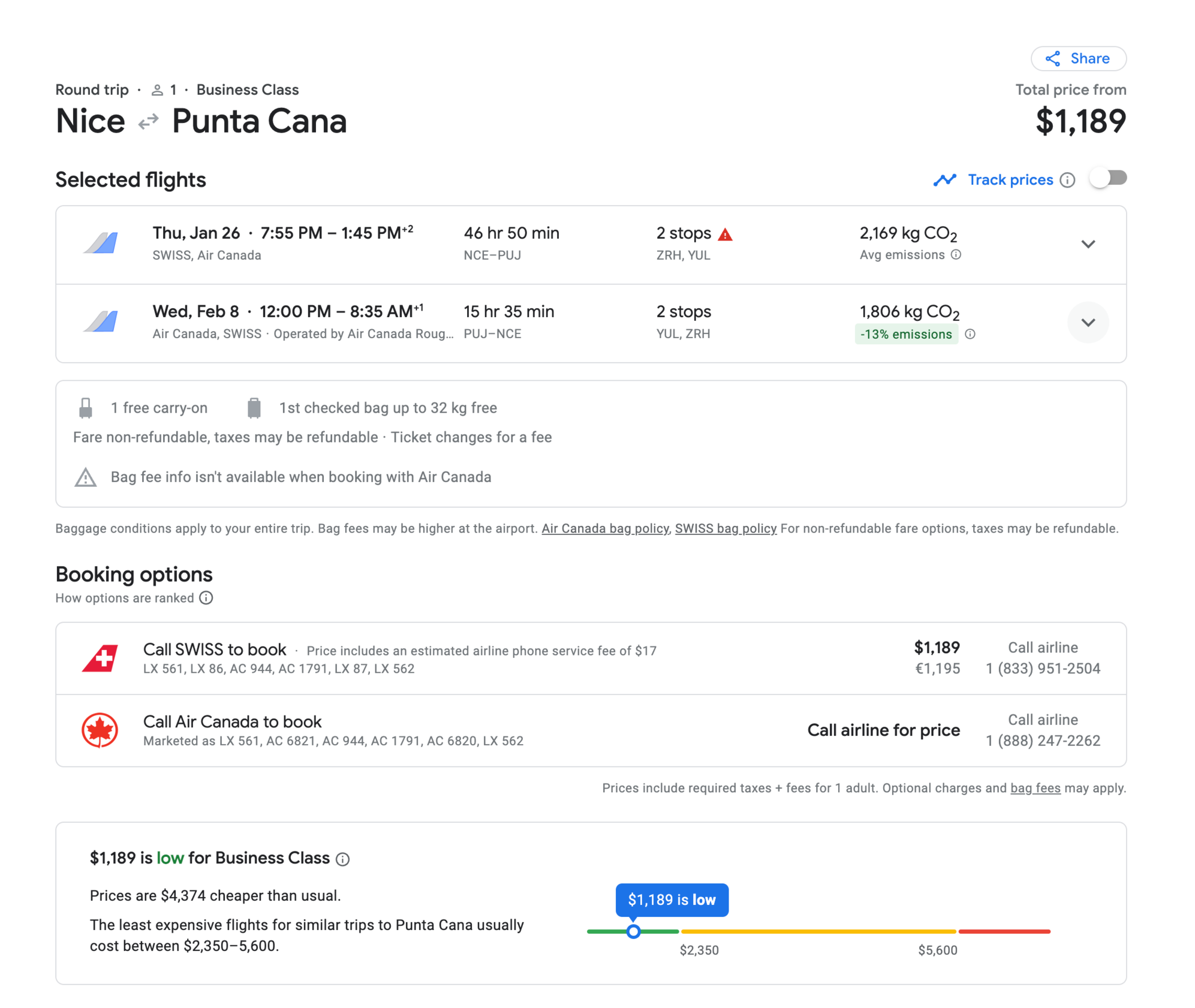Click the red stops warning triangle
The image size is (1195, 1008).
pyautogui.click(x=725, y=234)
